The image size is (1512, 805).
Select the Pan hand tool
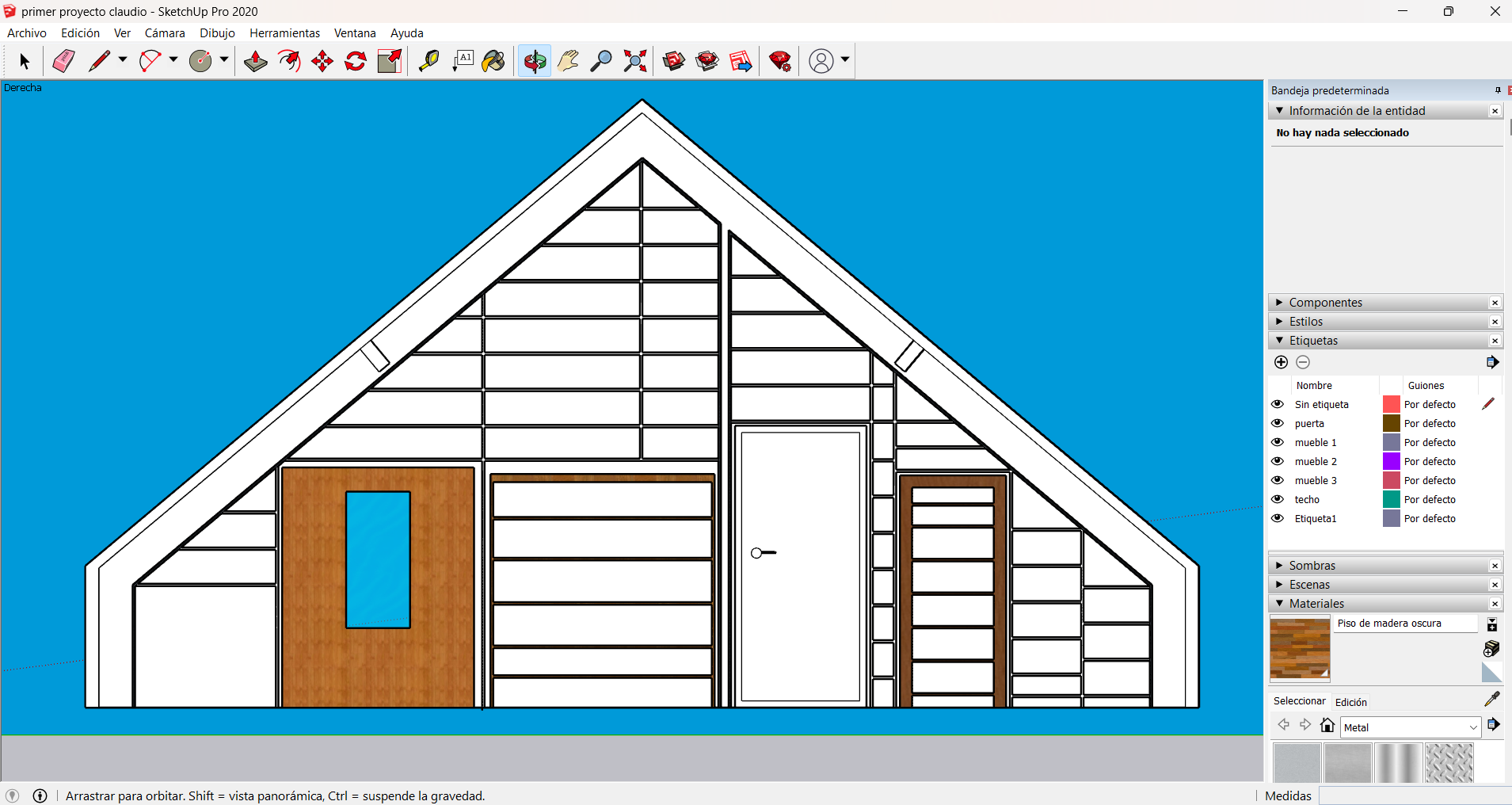coord(568,61)
